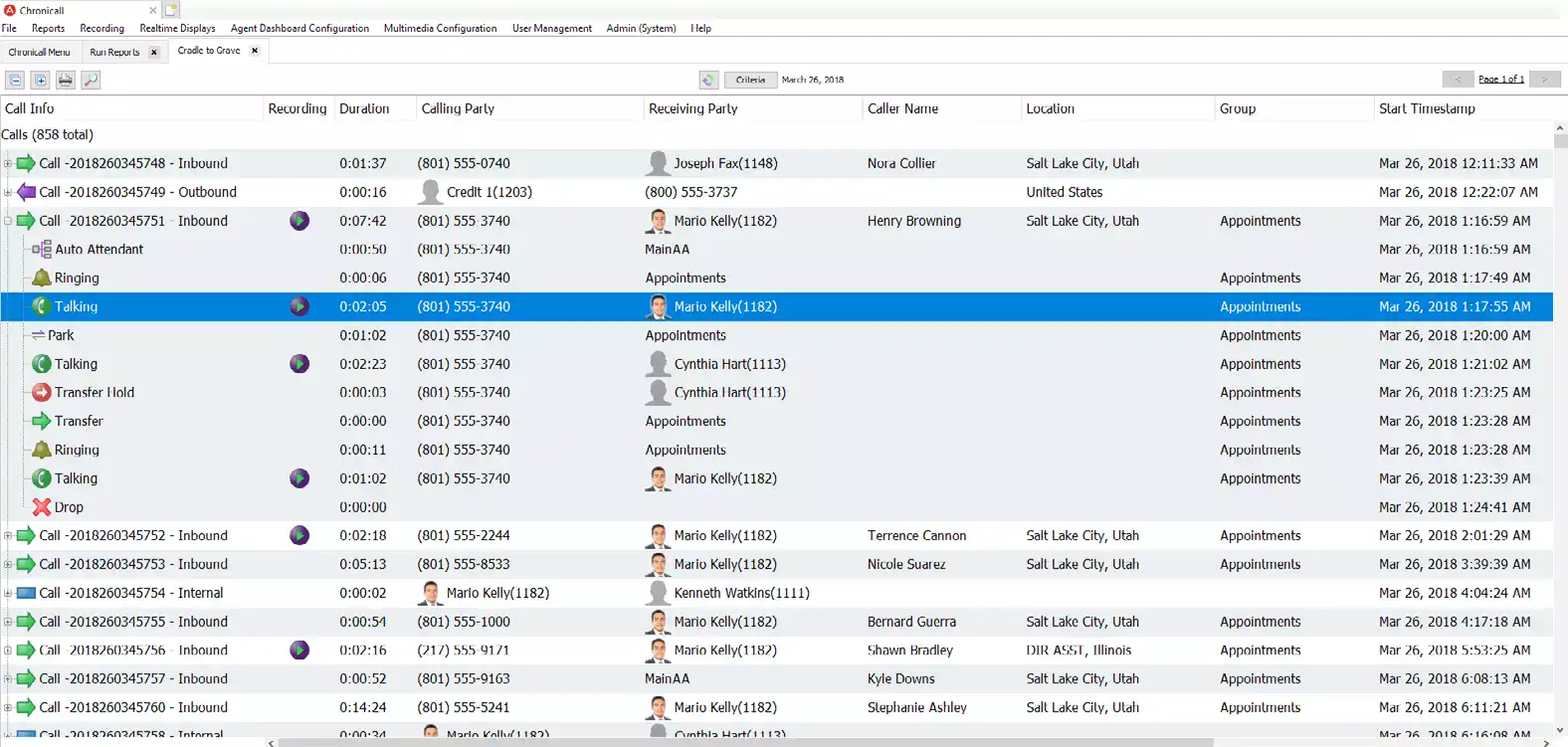Expand Call 2018260345748 Inbound row

click(8, 163)
